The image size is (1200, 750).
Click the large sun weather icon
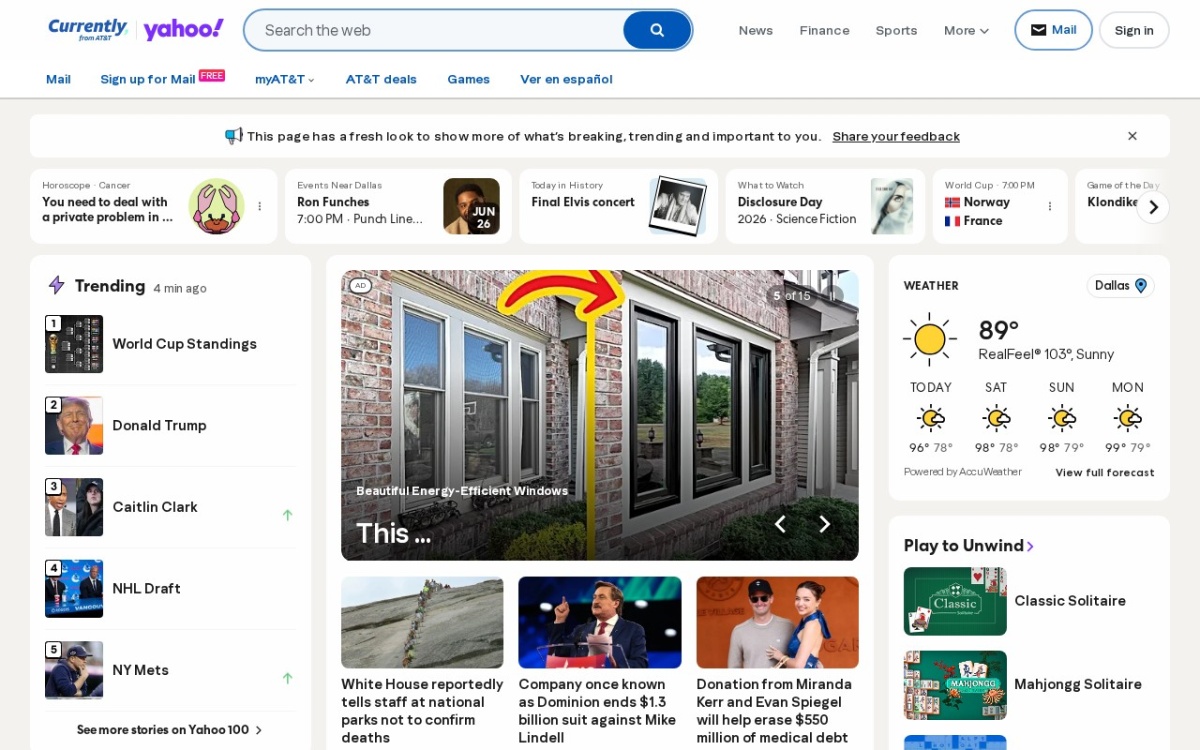click(x=930, y=339)
